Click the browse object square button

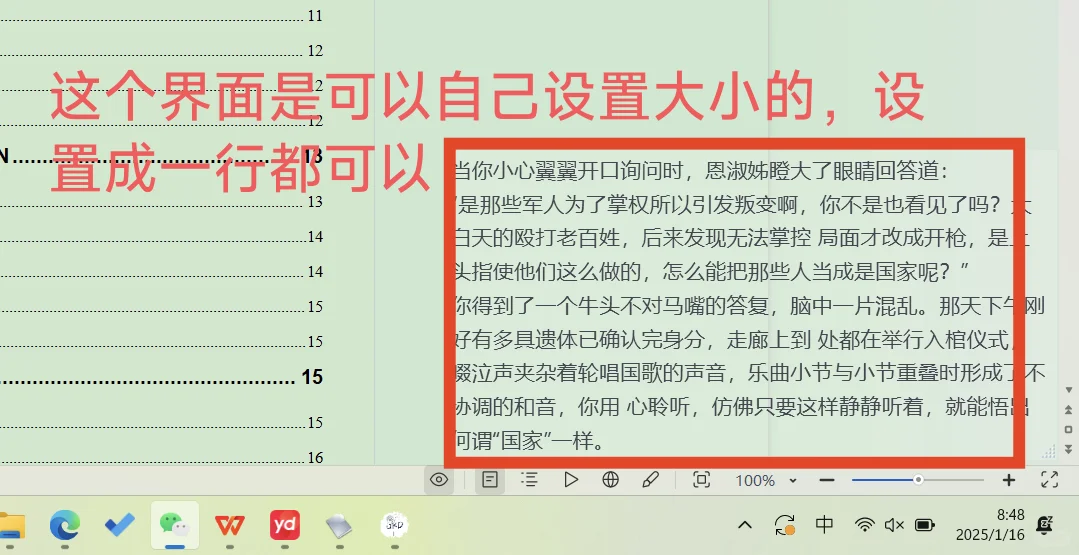click(x=1069, y=429)
